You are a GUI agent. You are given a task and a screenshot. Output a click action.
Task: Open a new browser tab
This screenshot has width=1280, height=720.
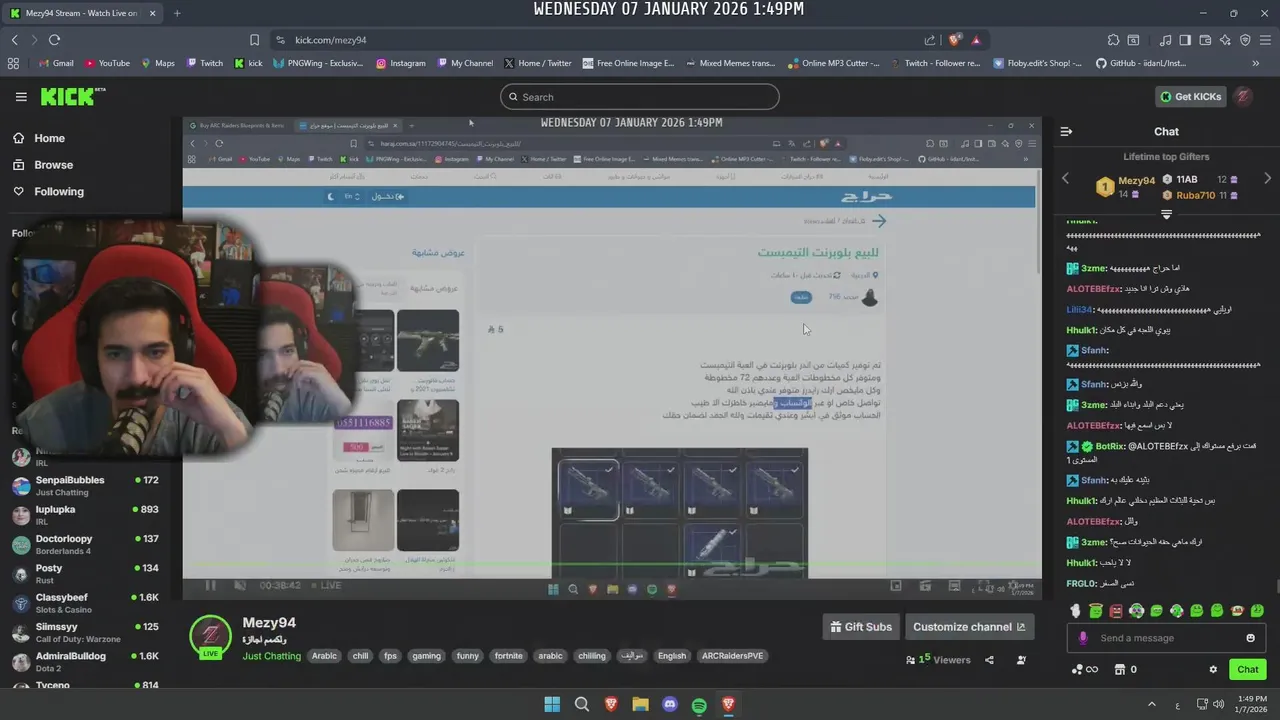tap(176, 13)
